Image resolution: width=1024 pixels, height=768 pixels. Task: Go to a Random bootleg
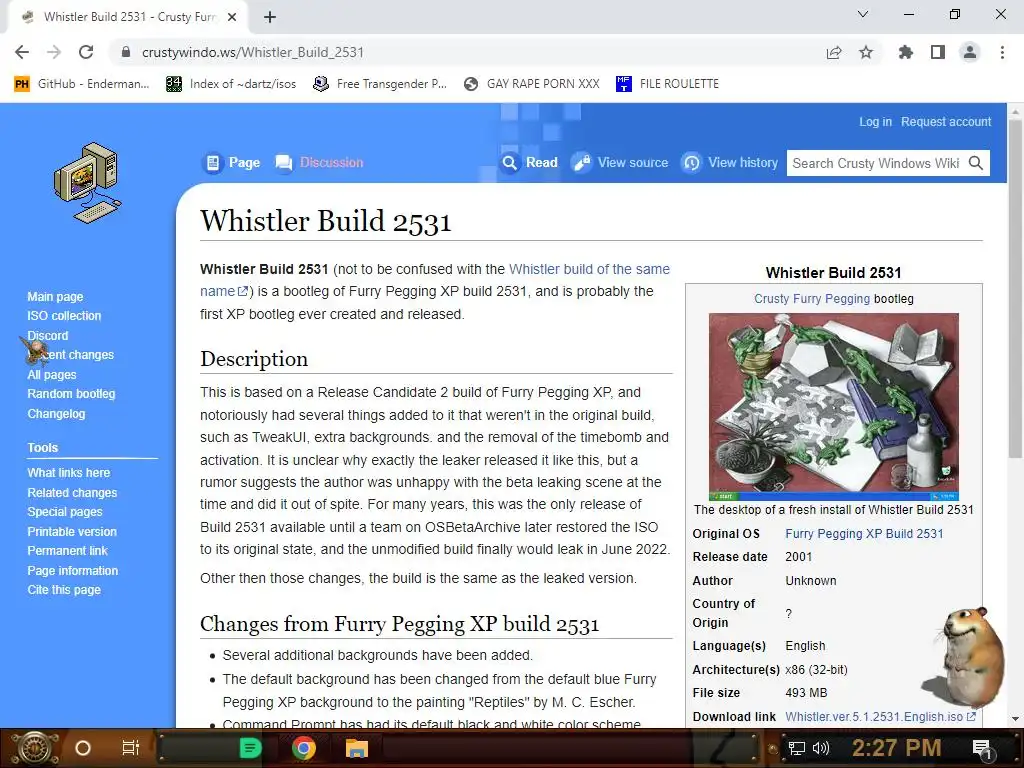71,394
